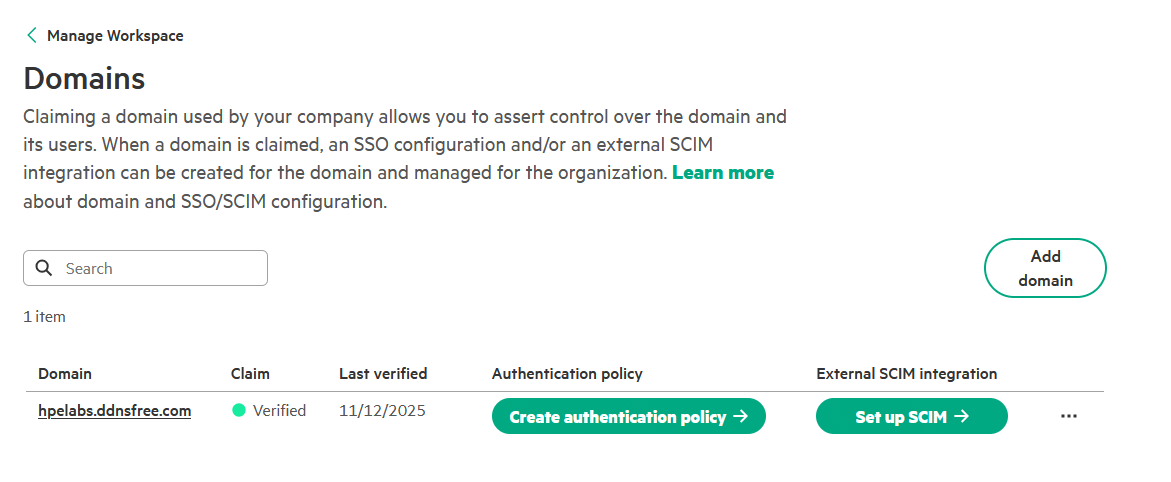Click the arrow icon in Set up SCIM
Screen dimensions: 1171x482
click(961, 417)
